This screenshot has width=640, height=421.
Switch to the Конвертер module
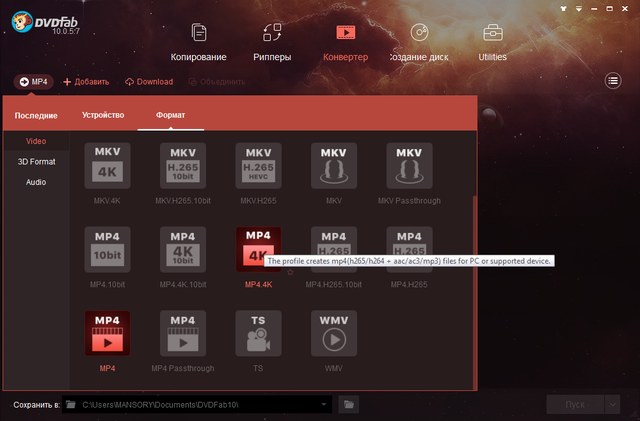click(346, 42)
